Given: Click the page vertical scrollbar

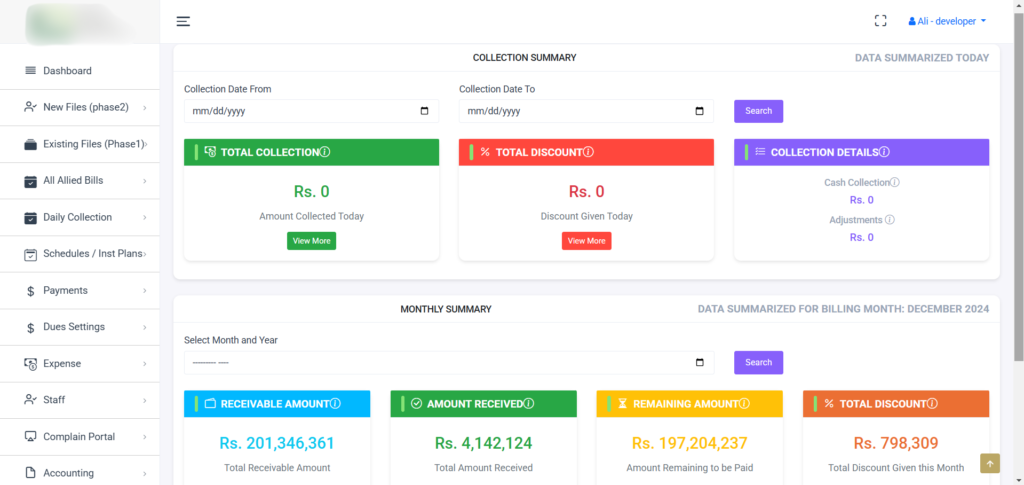Looking at the screenshot, I should click(x=1018, y=200).
